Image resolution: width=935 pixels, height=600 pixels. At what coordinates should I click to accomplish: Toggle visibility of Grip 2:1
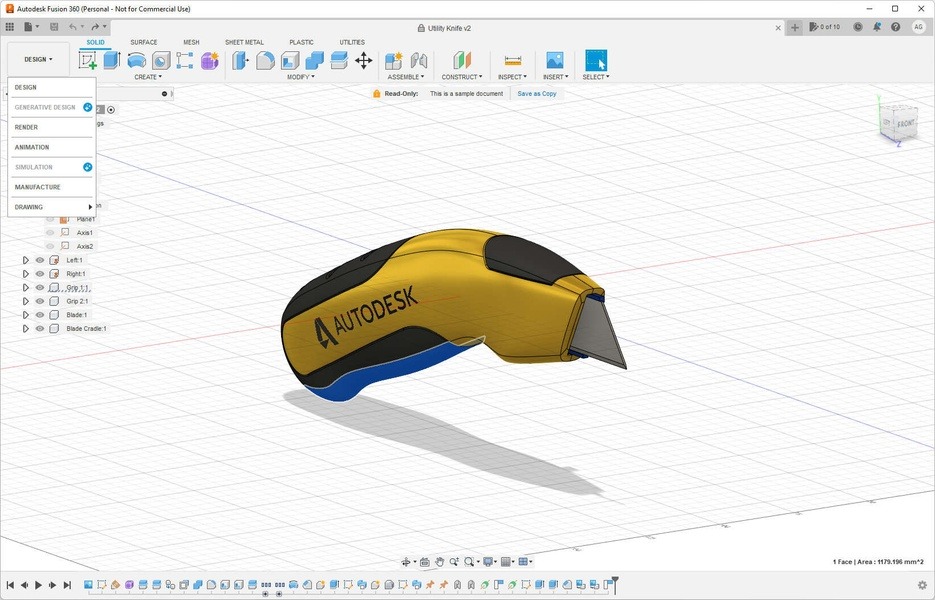[38, 300]
